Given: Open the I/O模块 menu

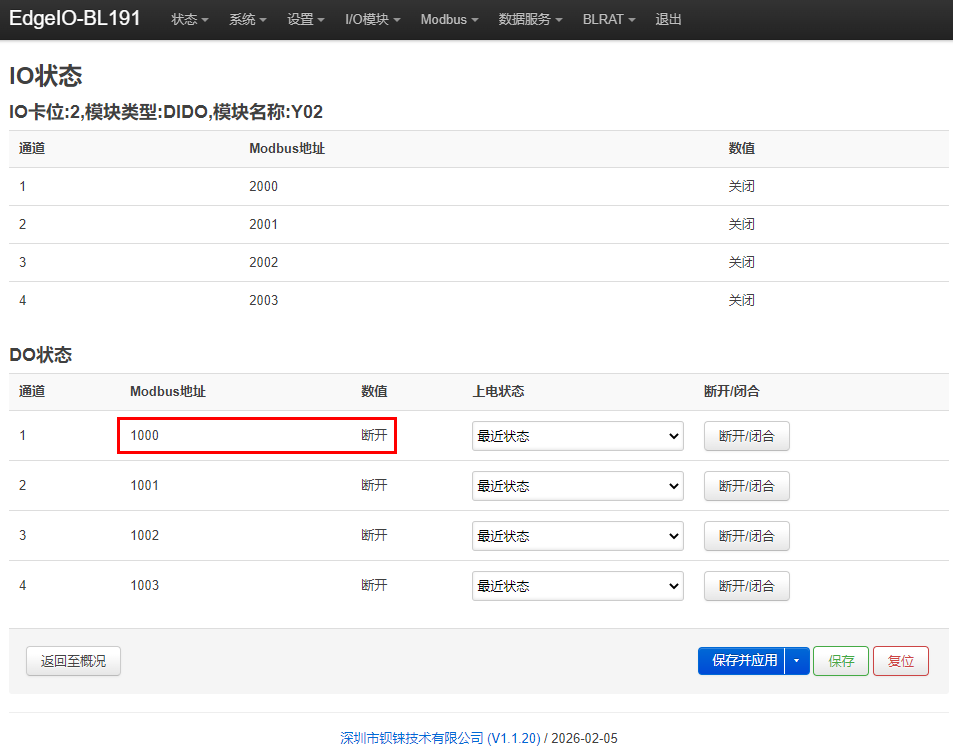Looking at the screenshot, I should [373, 19].
